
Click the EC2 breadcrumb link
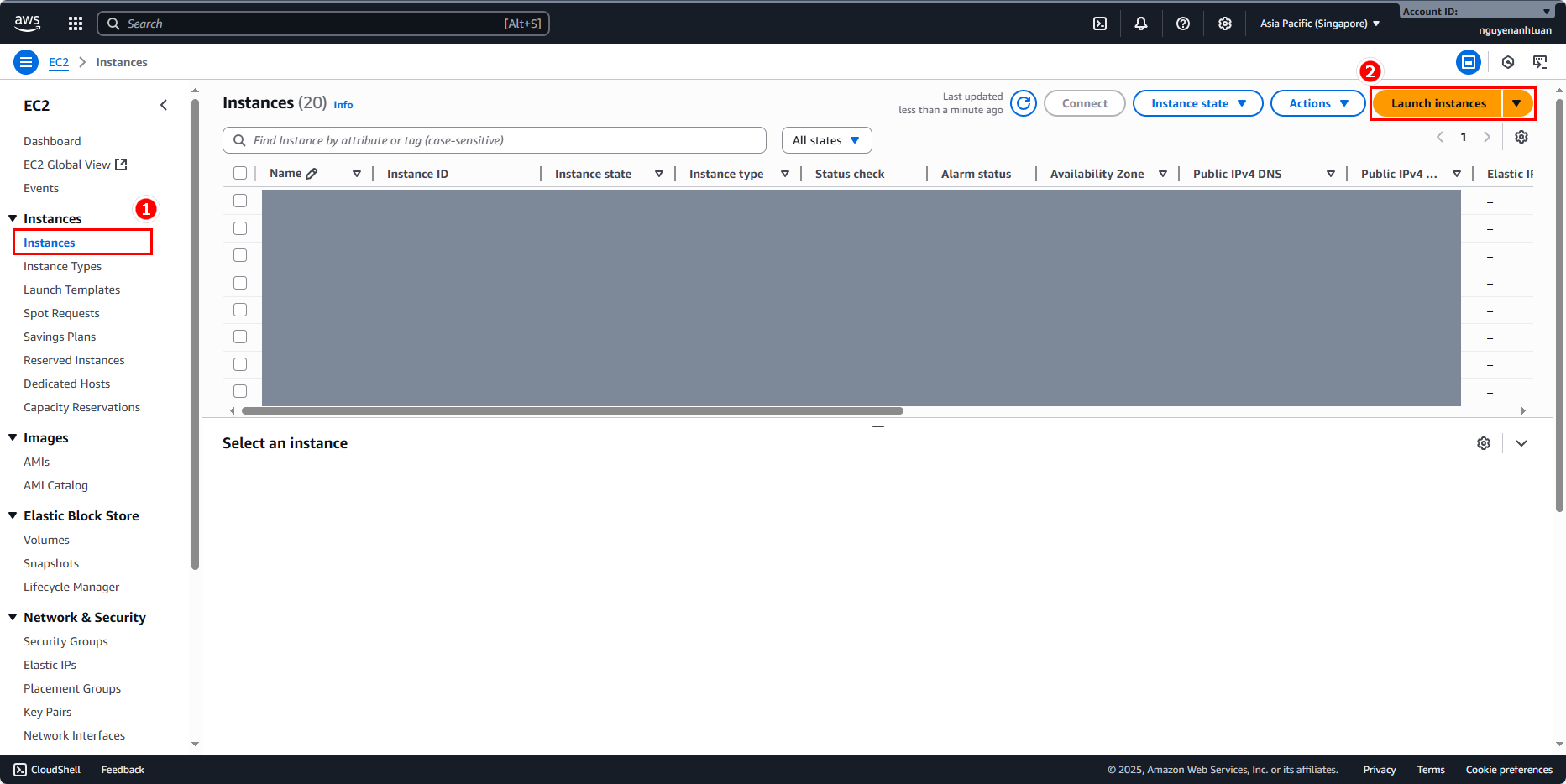[59, 62]
